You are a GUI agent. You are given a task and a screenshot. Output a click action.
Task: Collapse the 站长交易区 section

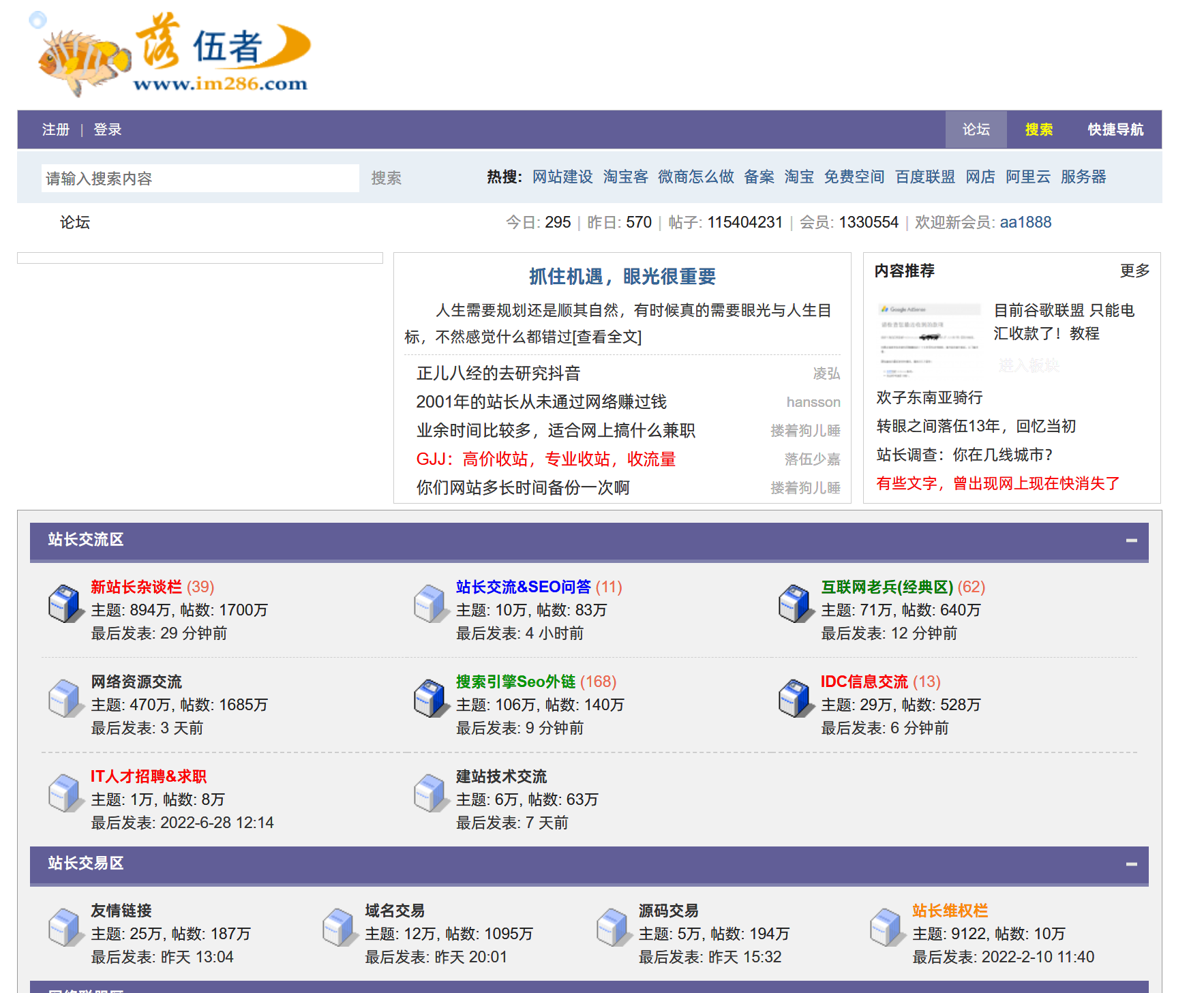pyautogui.click(x=1131, y=864)
